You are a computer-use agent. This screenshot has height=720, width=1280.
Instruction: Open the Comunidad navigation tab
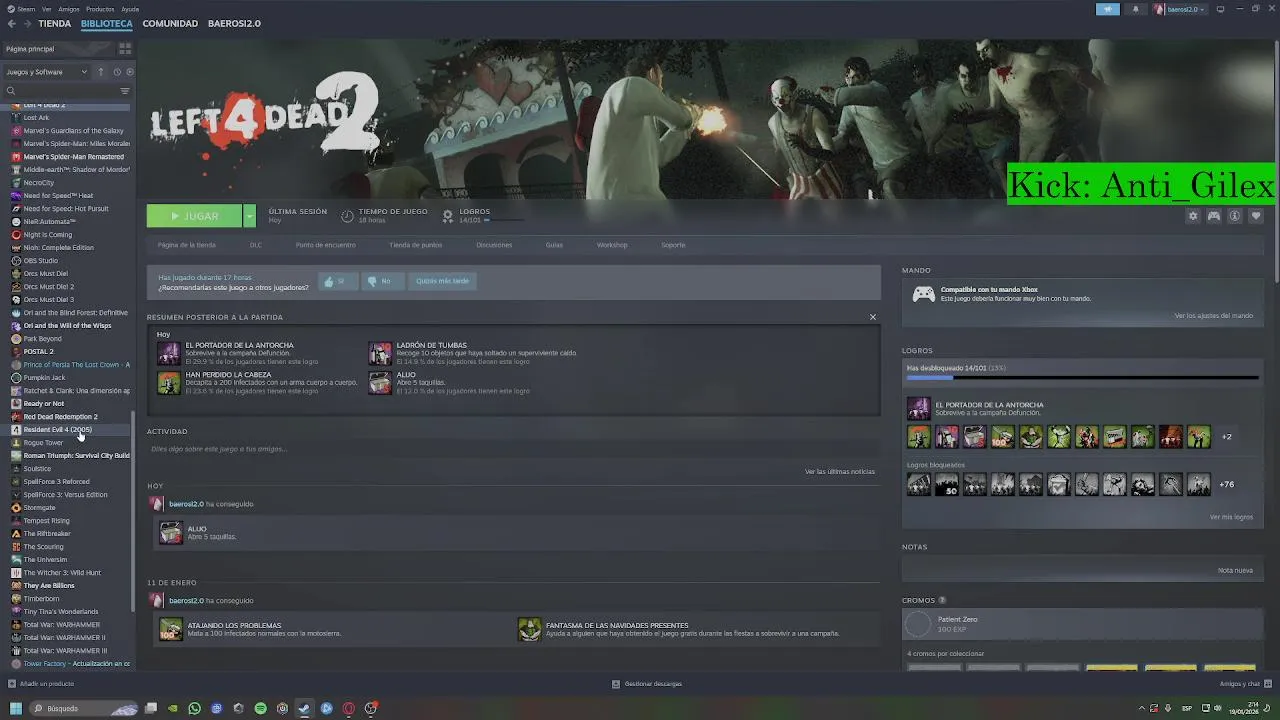170,23
